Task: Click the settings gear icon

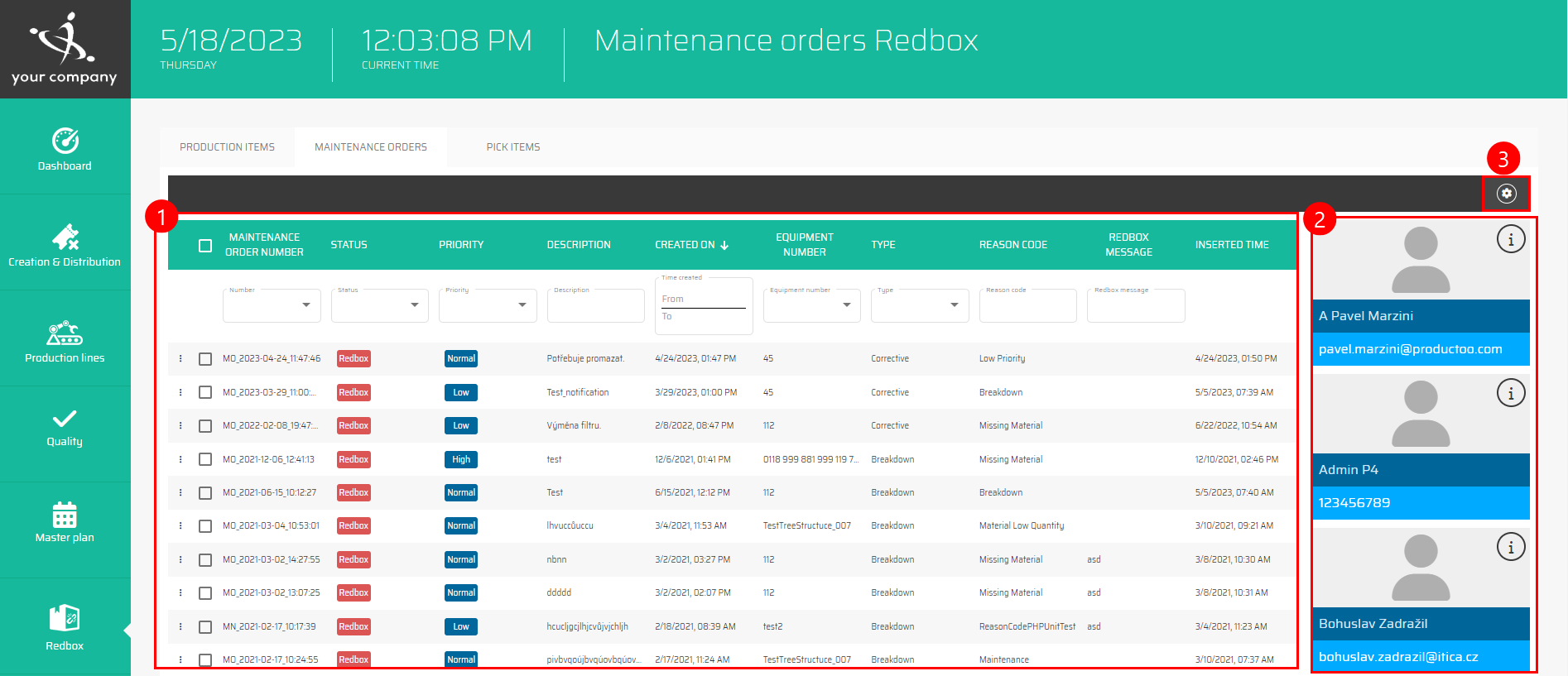Action: 1506,194
